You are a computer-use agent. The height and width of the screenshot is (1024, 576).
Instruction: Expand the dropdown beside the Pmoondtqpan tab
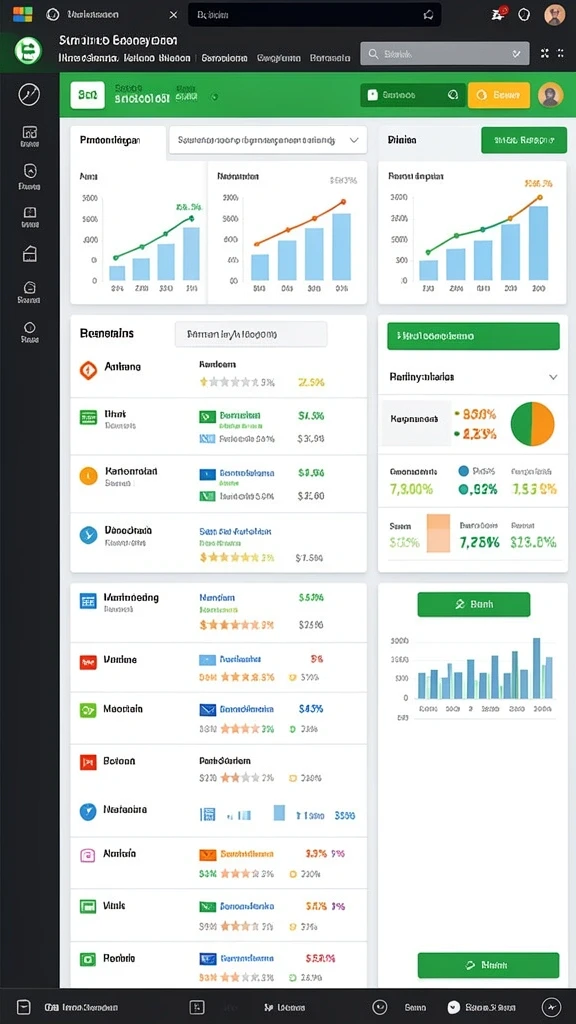(x=268, y=140)
